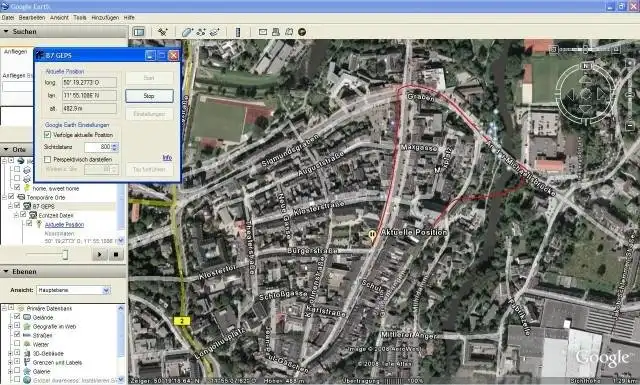This screenshot has width=640, height=385.
Task: Click the center button of the navigation ring
Action: 586,95
